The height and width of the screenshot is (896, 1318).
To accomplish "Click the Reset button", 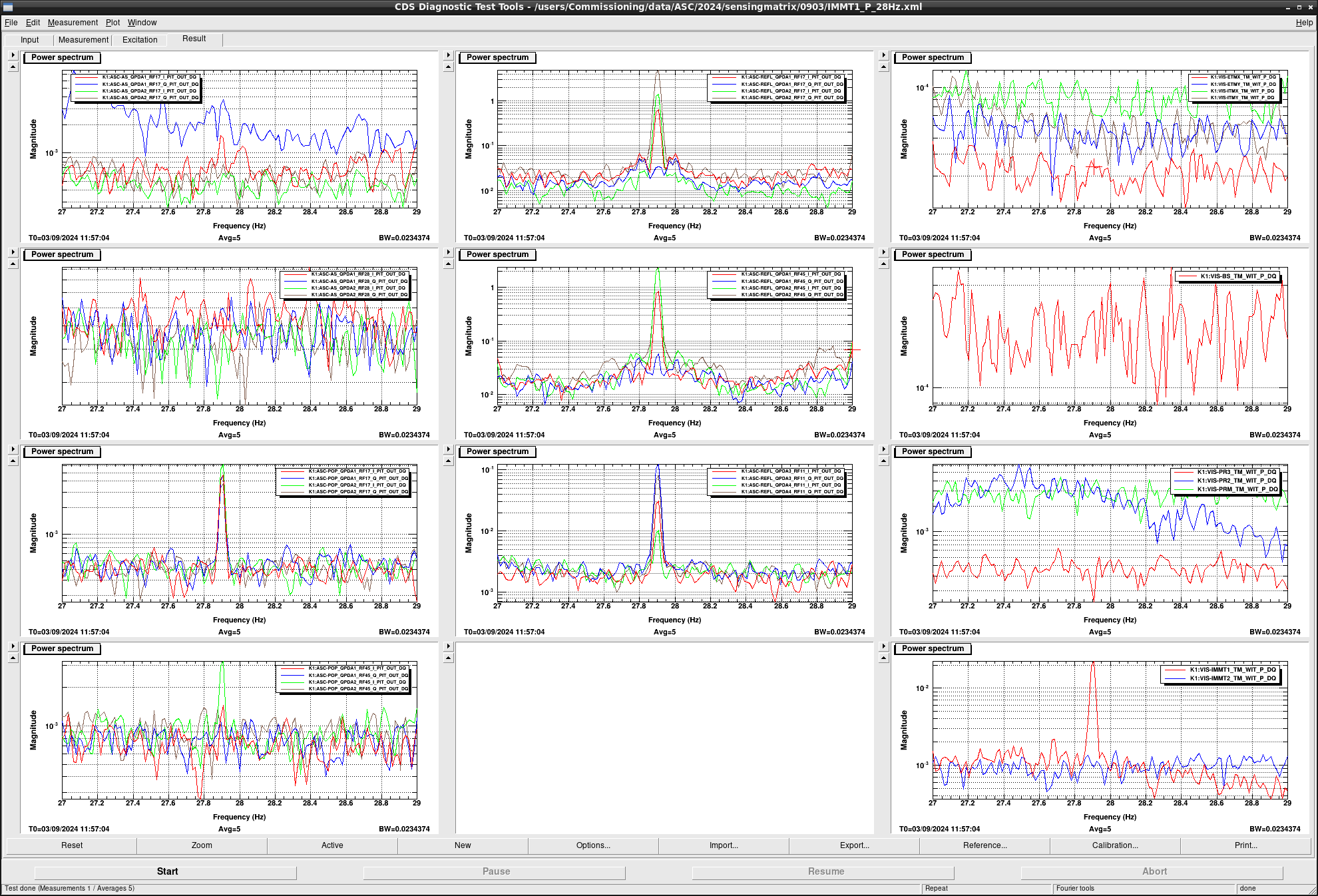I will (72, 845).
